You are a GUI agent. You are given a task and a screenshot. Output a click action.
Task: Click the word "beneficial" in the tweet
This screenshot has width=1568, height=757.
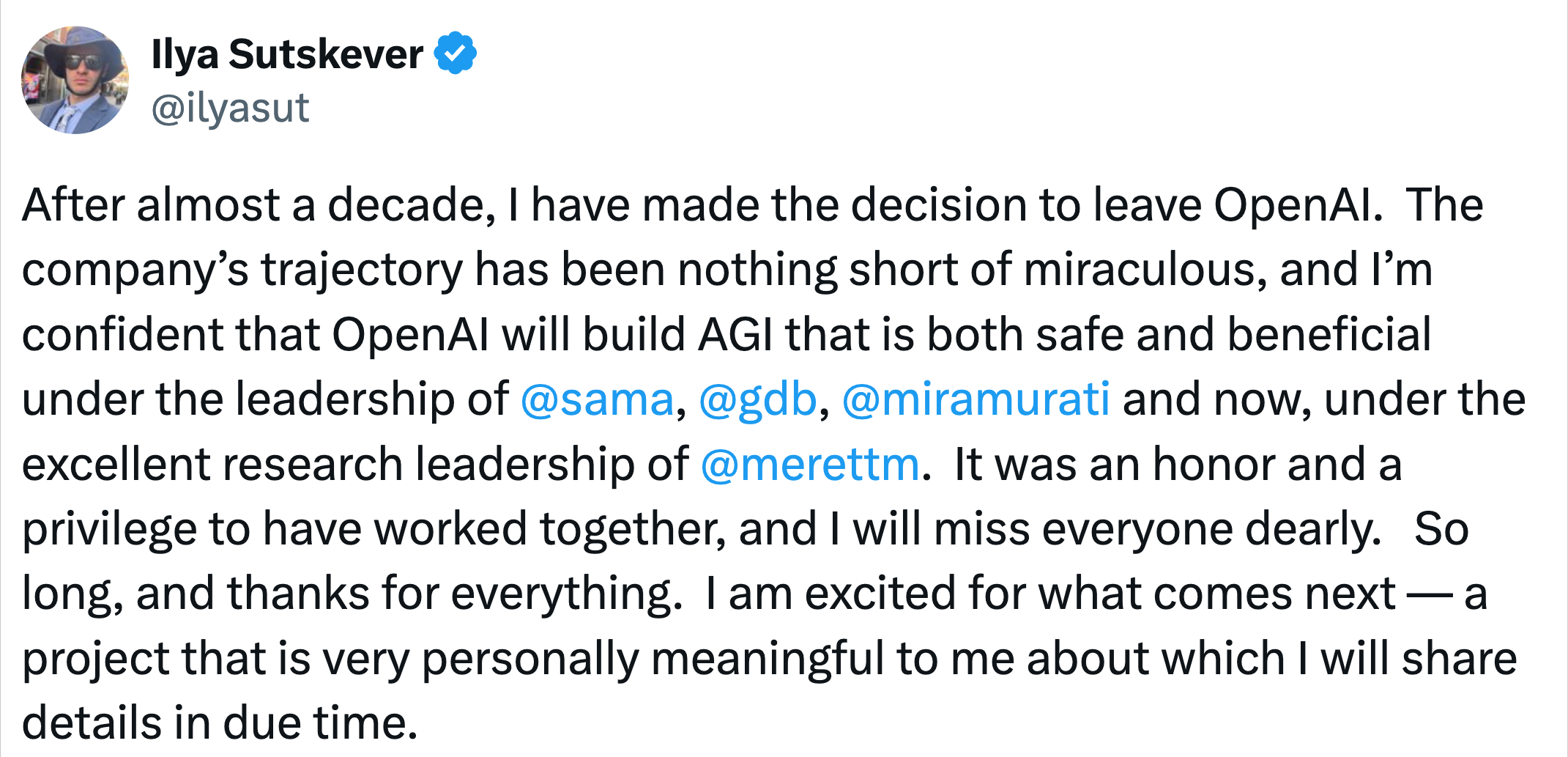[x=1329, y=335]
